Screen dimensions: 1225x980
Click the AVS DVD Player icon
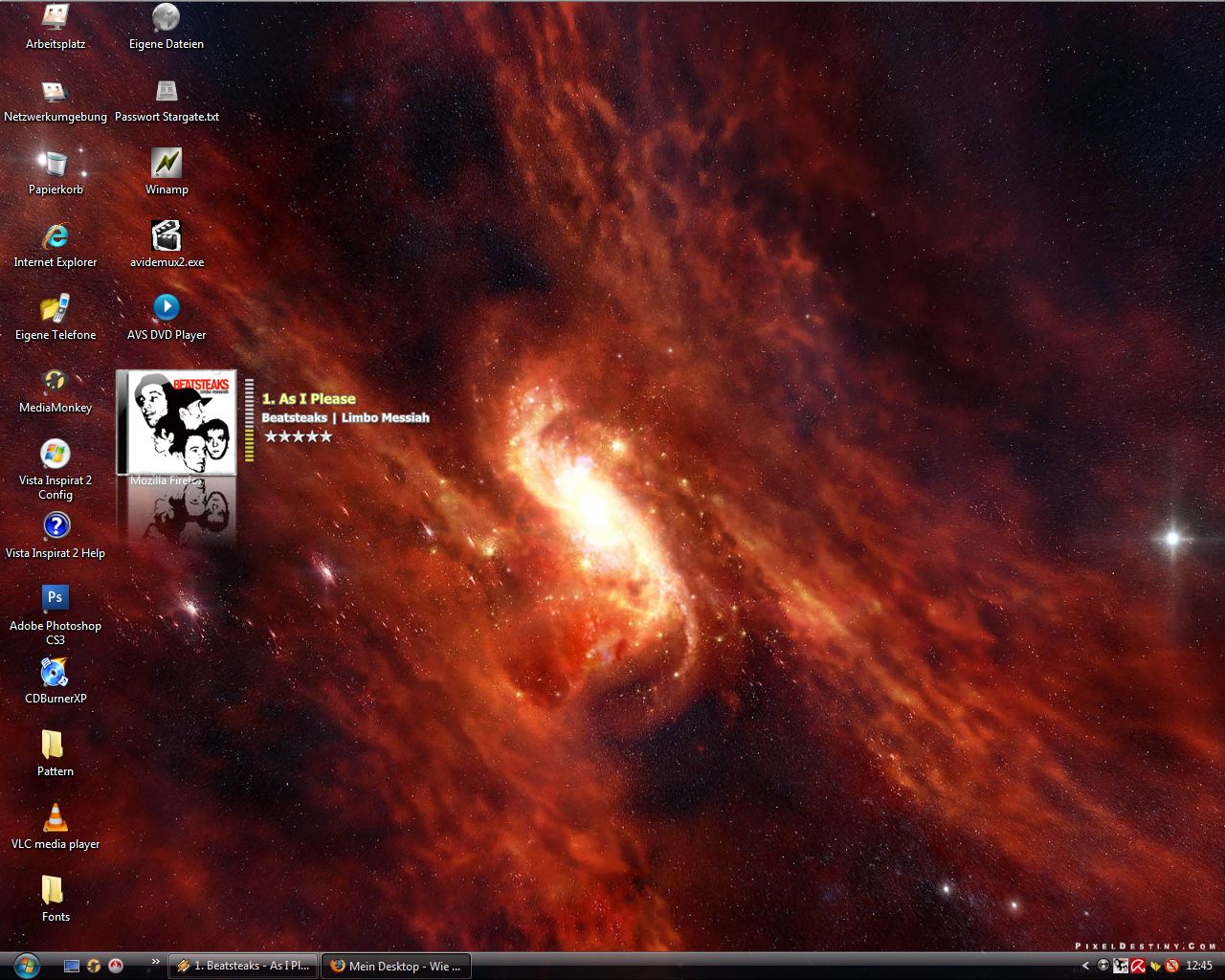(167, 308)
